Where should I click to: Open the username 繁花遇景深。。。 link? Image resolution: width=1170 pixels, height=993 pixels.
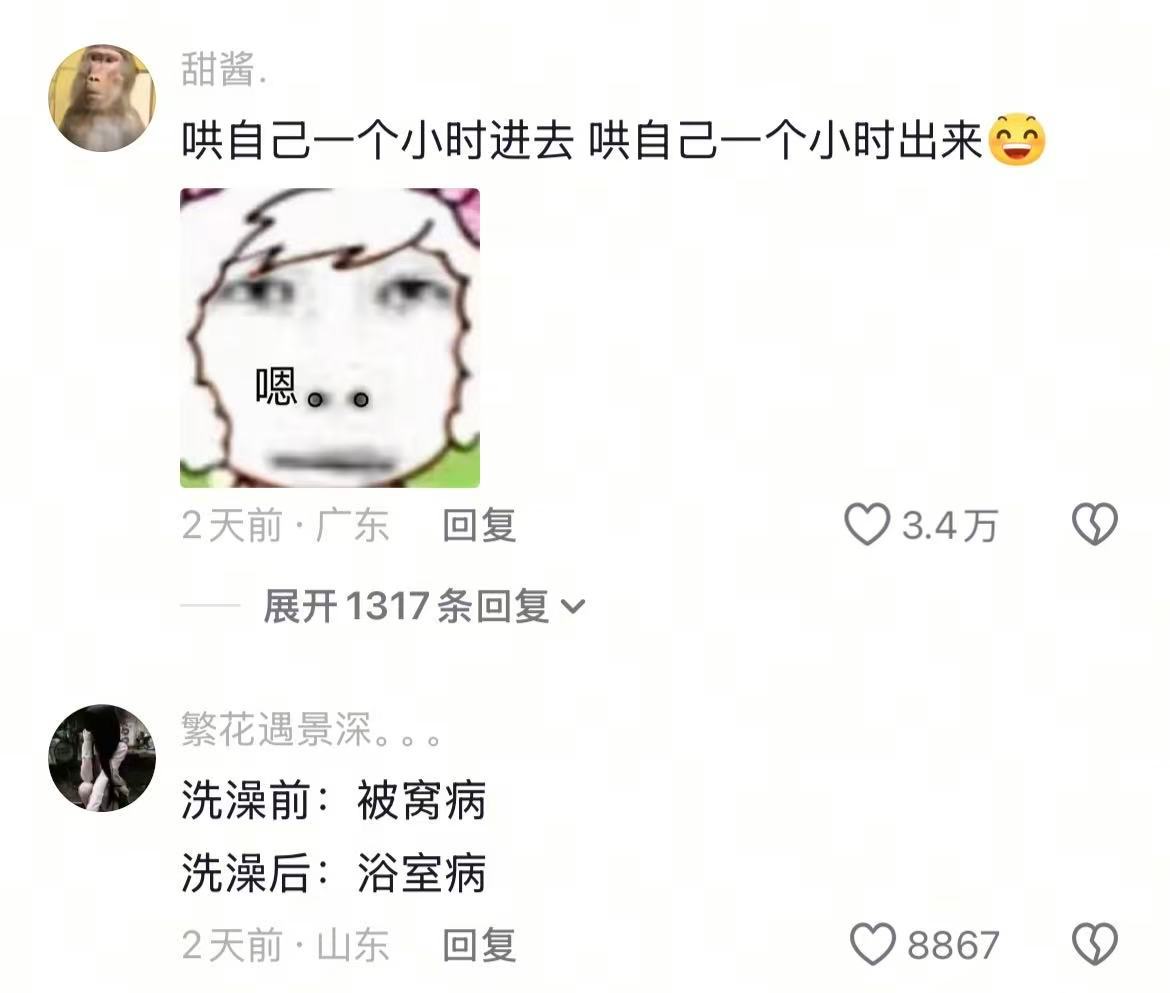point(311,729)
